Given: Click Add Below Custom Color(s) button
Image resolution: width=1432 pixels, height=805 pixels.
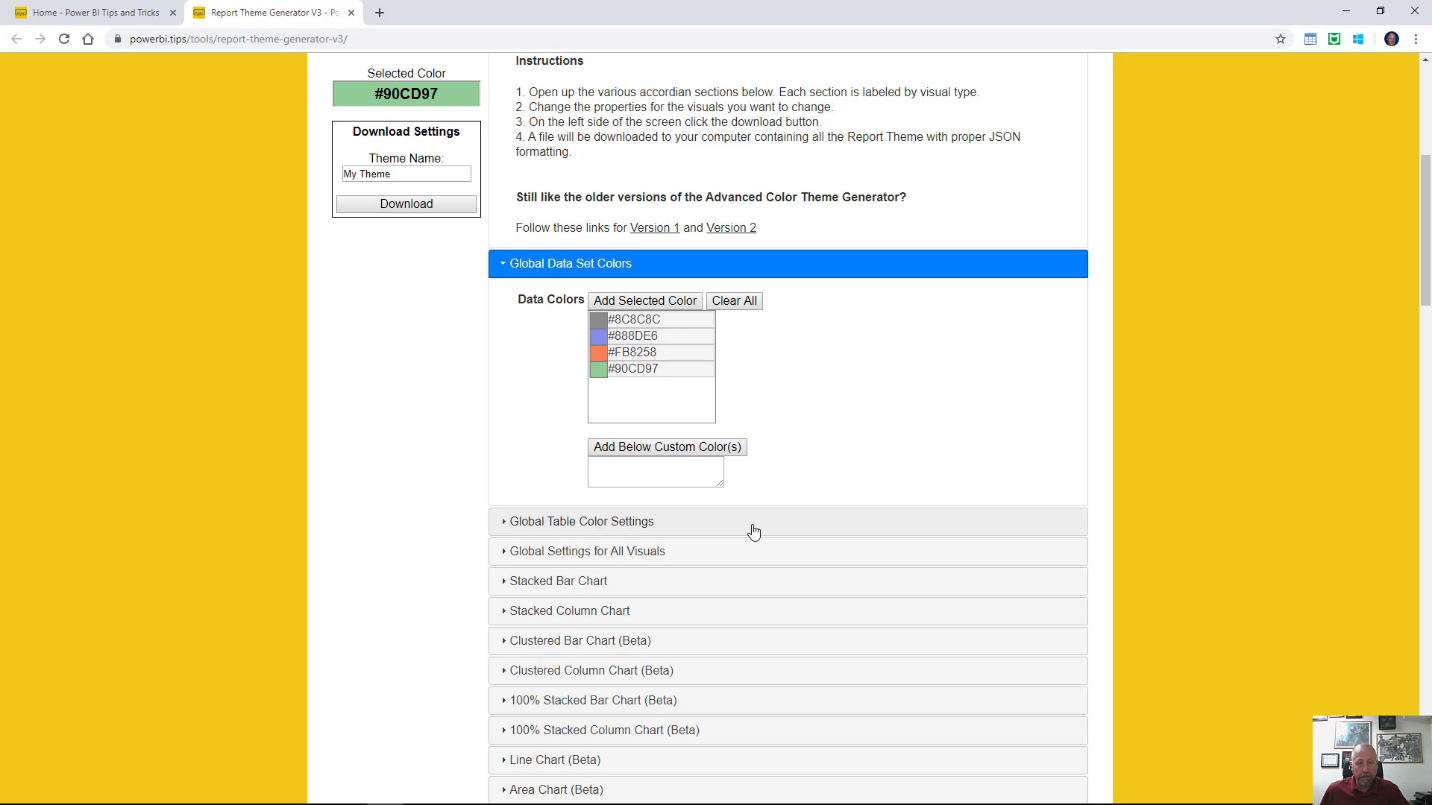Looking at the screenshot, I should (x=667, y=447).
